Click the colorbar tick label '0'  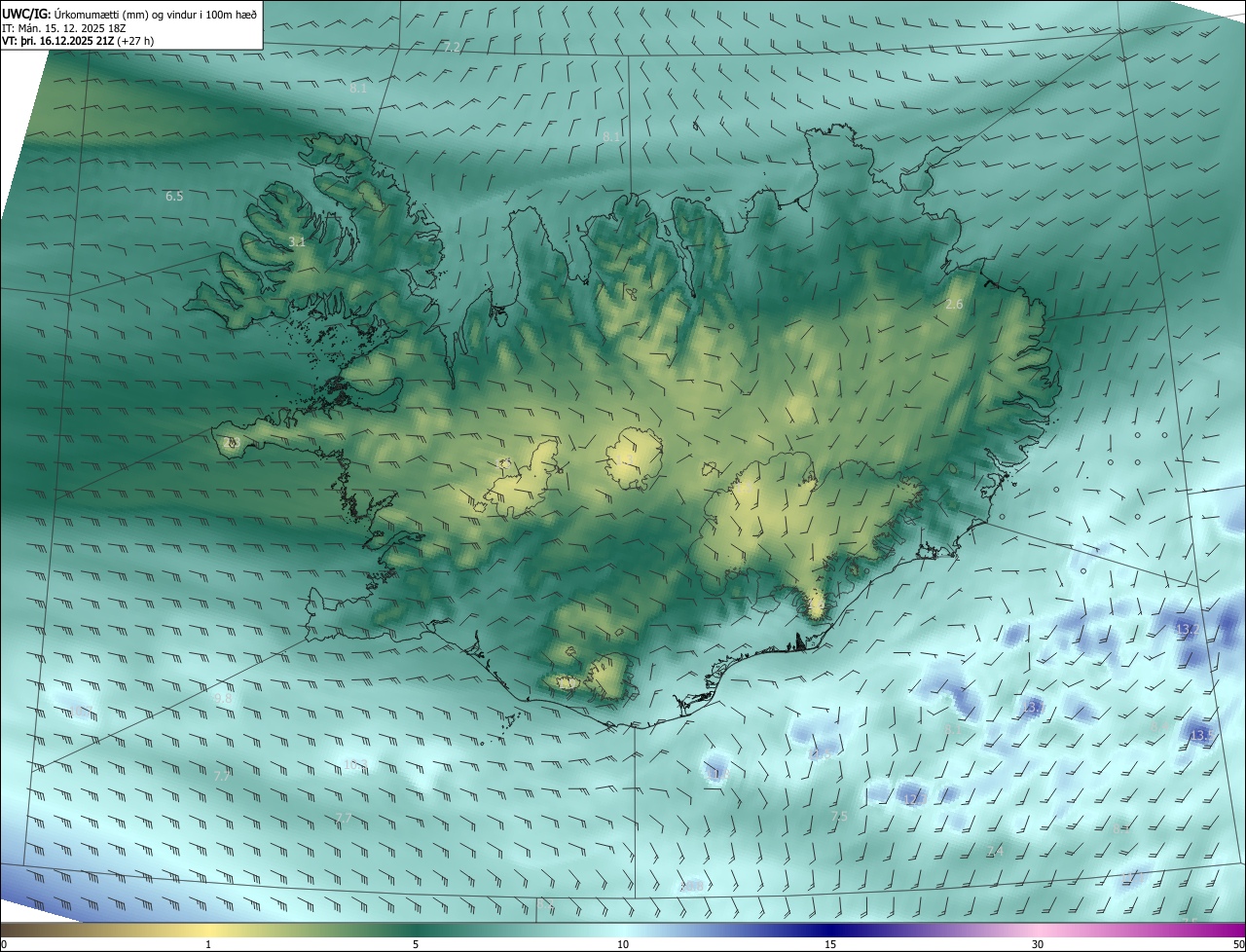(4, 944)
